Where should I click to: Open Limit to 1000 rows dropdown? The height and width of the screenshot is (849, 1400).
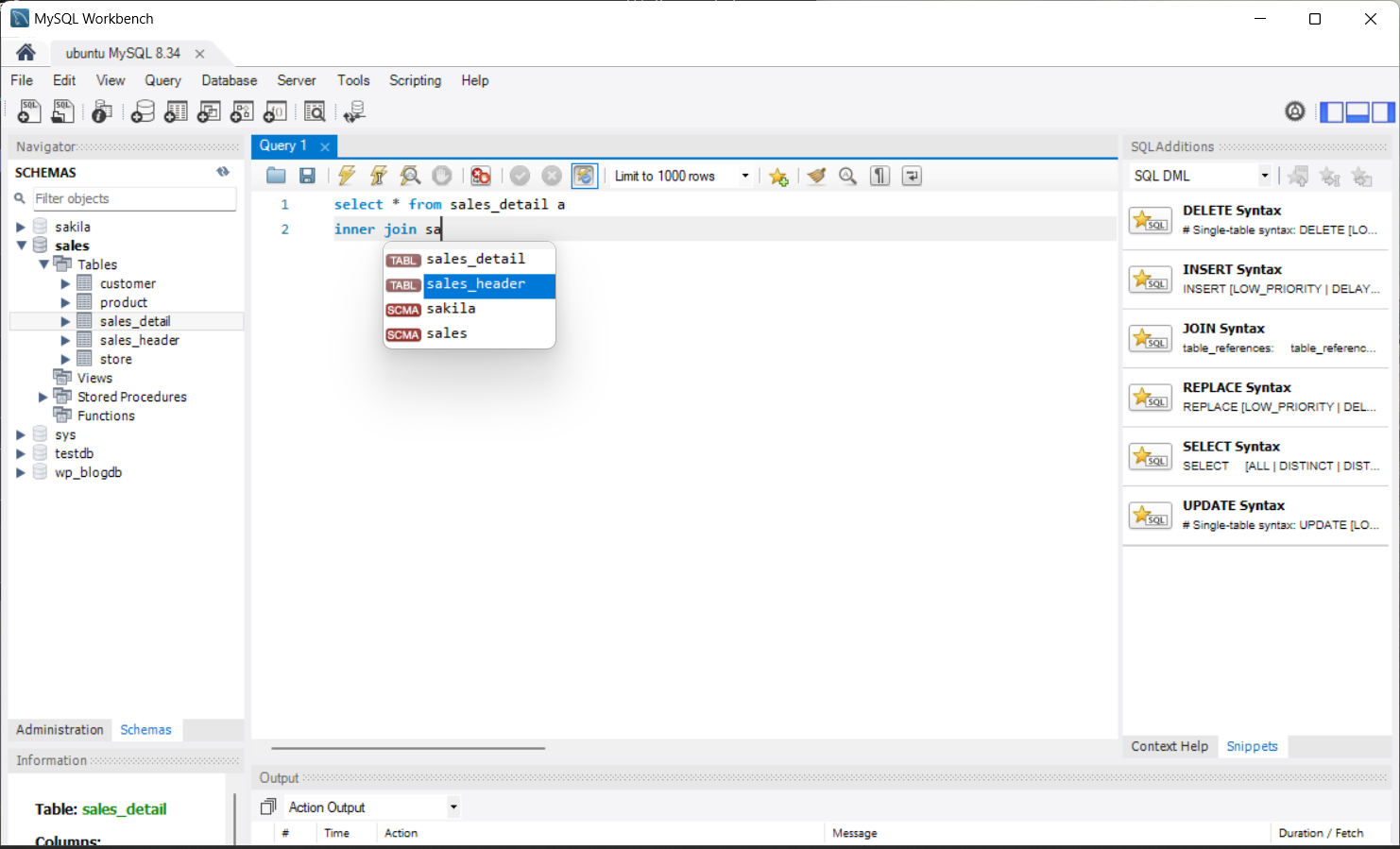click(x=682, y=176)
